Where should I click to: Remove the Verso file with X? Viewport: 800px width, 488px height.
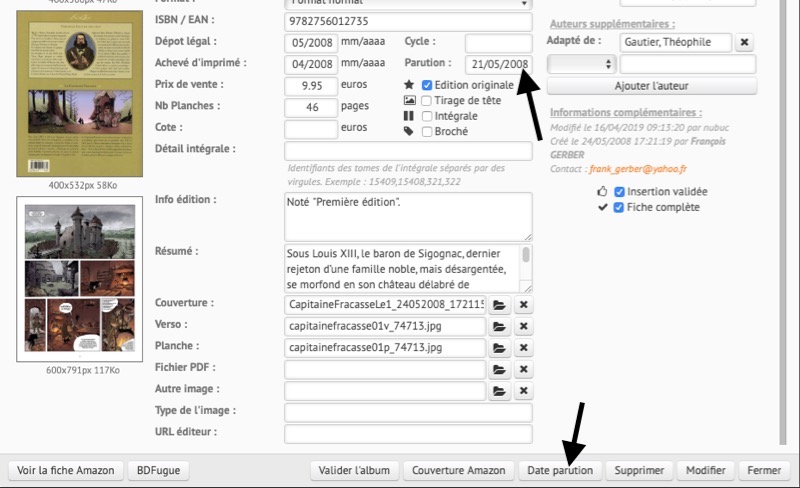point(523,326)
